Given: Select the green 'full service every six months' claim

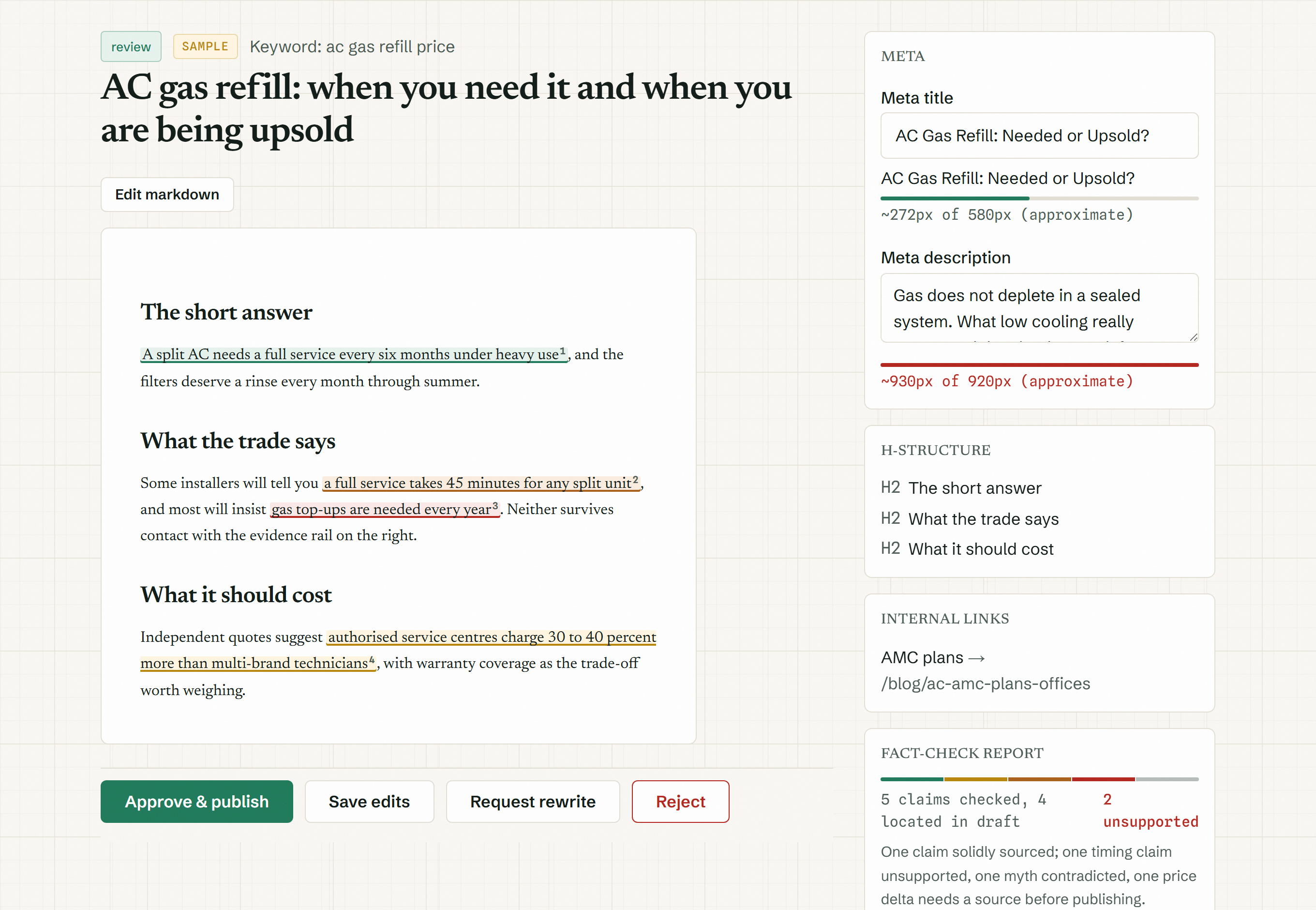Looking at the screenshot, I should click(354, 354).
